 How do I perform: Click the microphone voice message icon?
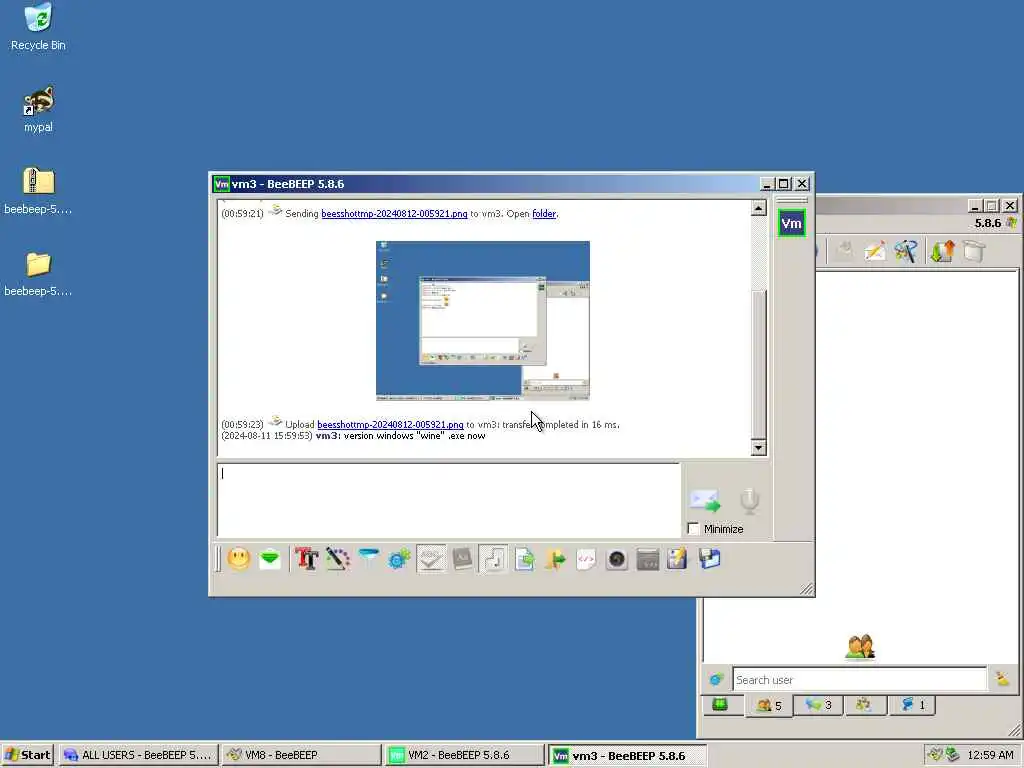(750, 500)
